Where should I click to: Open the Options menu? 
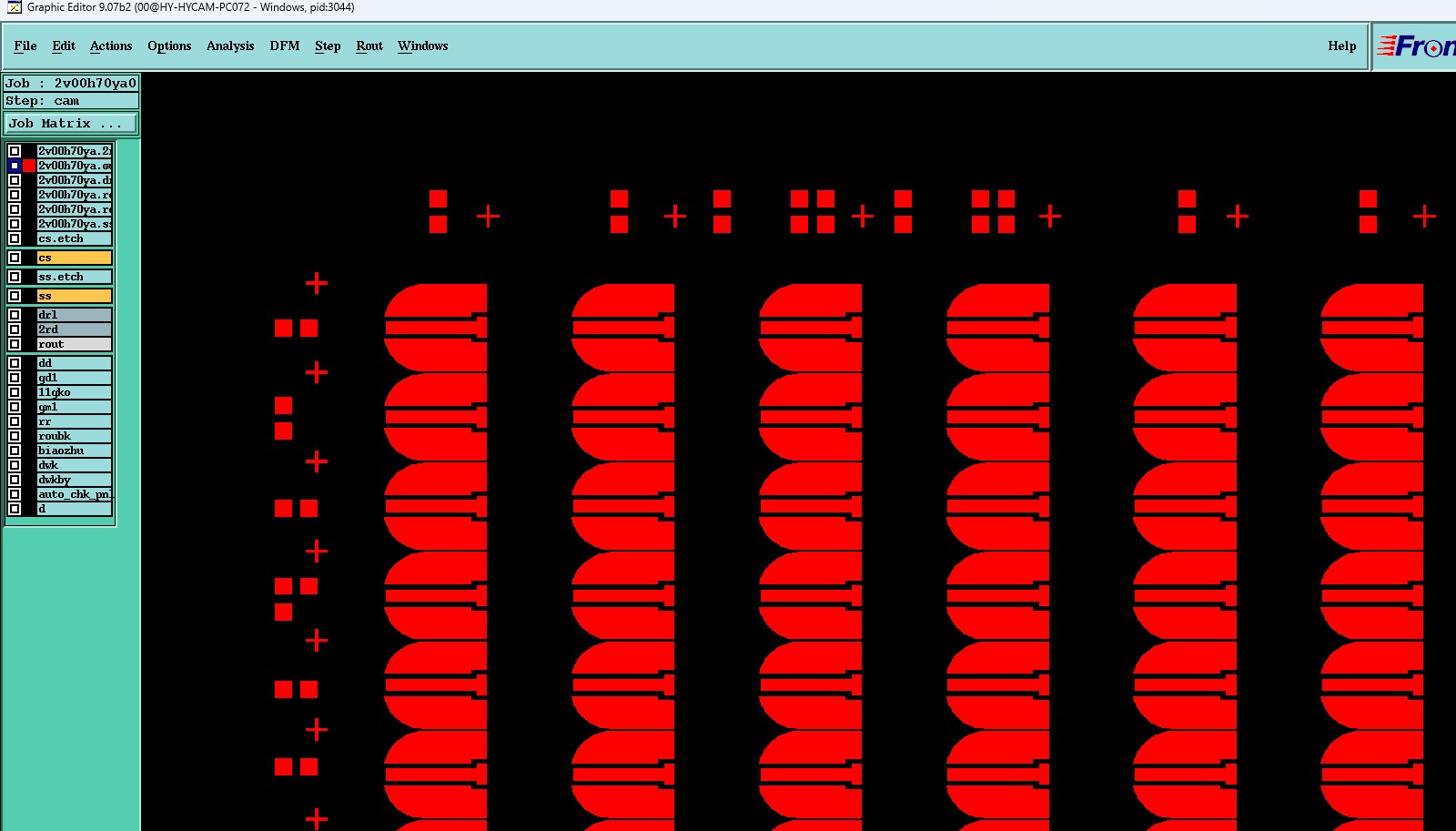pyautogui.click(x=169, y=46)
